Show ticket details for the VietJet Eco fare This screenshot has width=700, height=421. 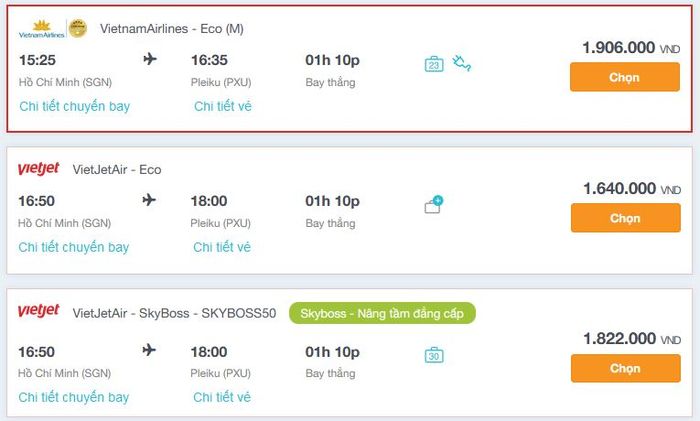tap(222, 247)
